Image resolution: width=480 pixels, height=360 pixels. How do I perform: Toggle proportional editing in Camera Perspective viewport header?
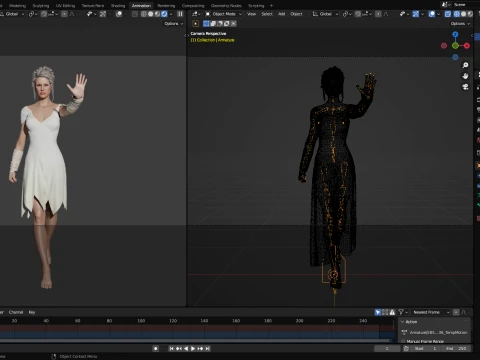(x=378, y=14)
